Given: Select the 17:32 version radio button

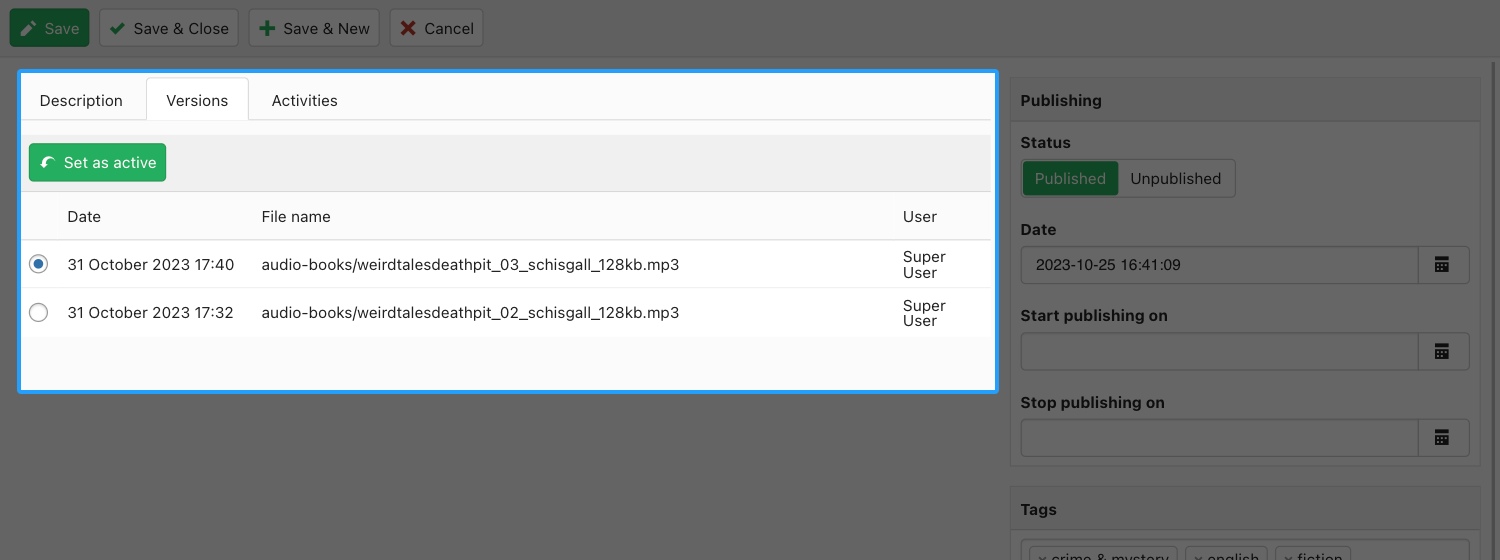Looking at the screenshot, I should pos(39,313).
